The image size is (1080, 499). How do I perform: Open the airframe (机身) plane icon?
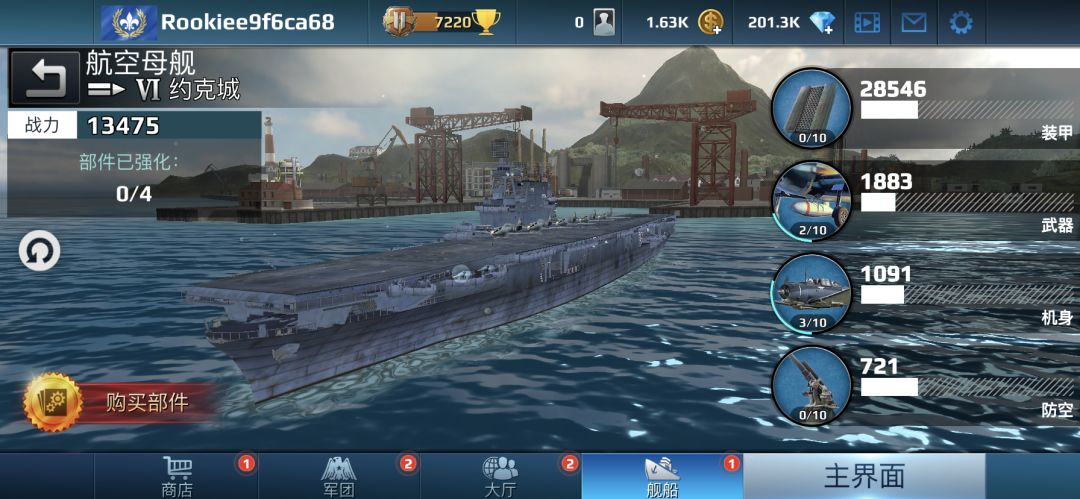pos(812,294)
